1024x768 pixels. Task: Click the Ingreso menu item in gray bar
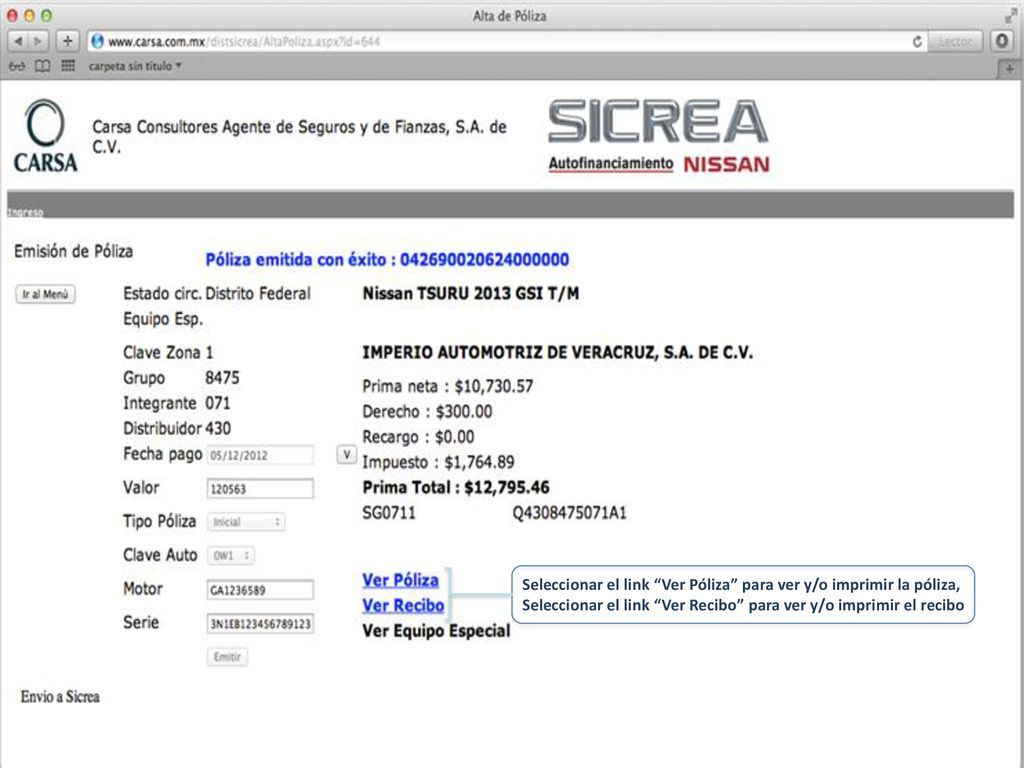click(x=25, y=212)
